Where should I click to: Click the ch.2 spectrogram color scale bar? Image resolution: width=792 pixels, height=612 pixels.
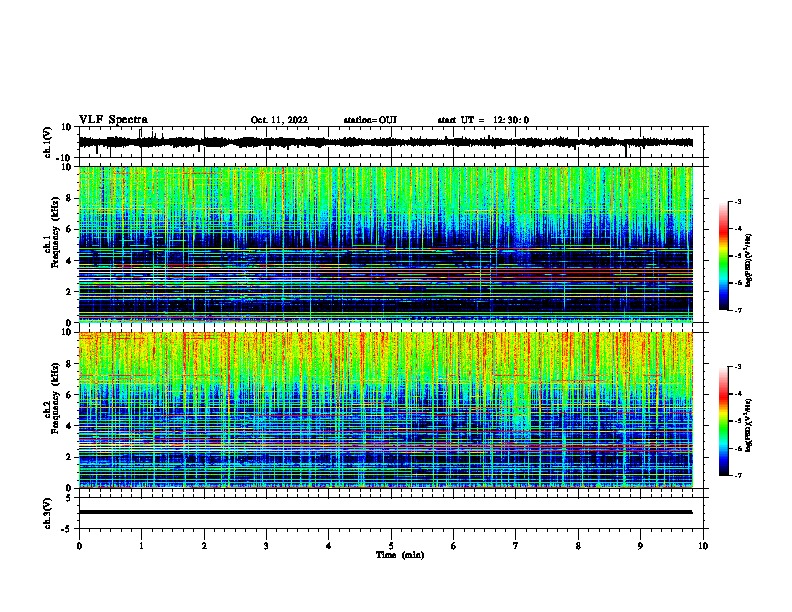723,421
